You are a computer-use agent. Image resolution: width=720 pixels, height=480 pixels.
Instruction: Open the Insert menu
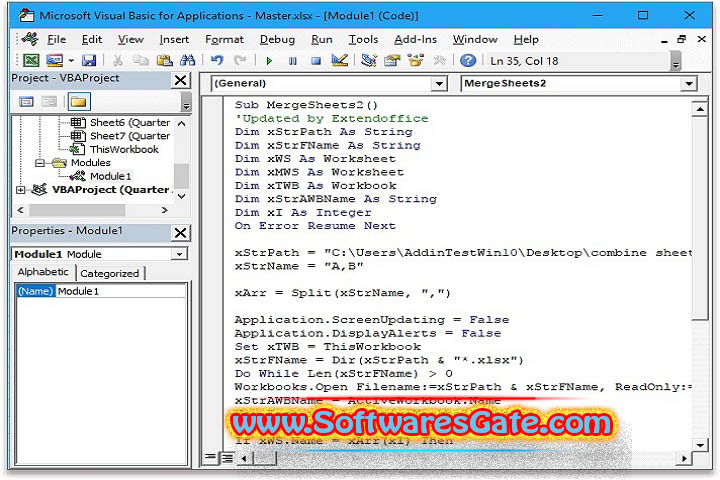174,40
